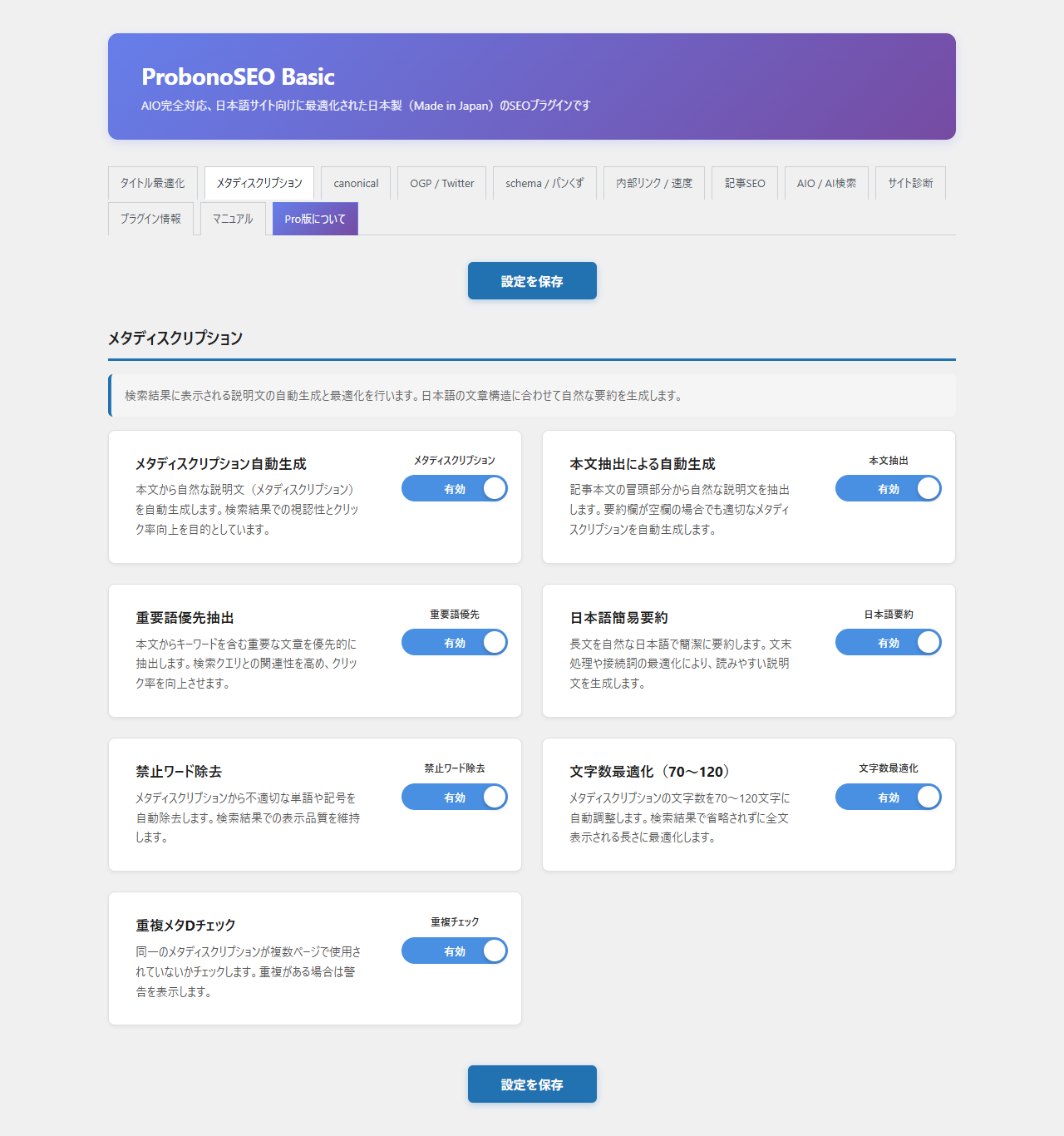Click the Pro版について tab

pos(315,219)
